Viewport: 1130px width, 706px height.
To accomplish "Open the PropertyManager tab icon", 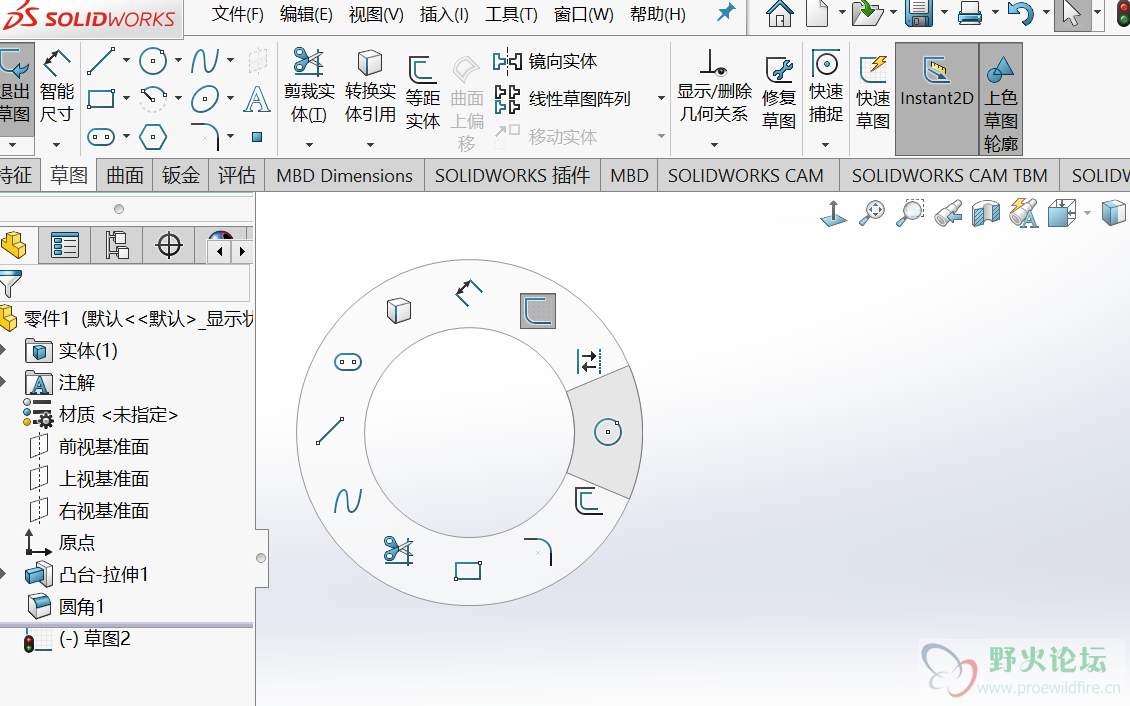I will coord(64,245).
